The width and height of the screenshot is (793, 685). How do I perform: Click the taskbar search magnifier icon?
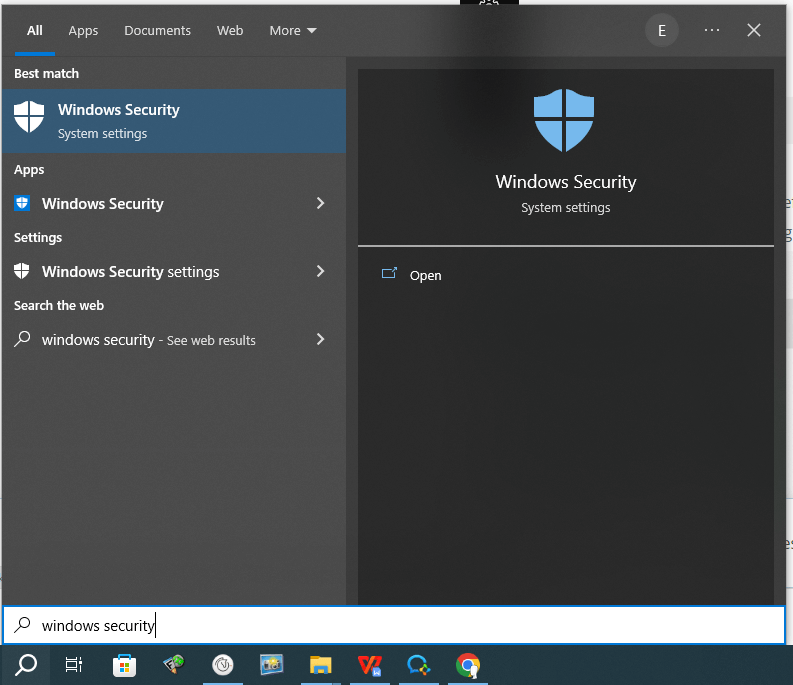[x=26, y=665]
